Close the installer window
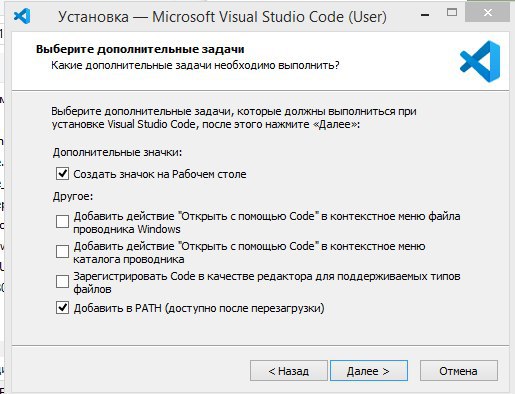Viewport: 515px width, 394px height. (x=488, y=13)
